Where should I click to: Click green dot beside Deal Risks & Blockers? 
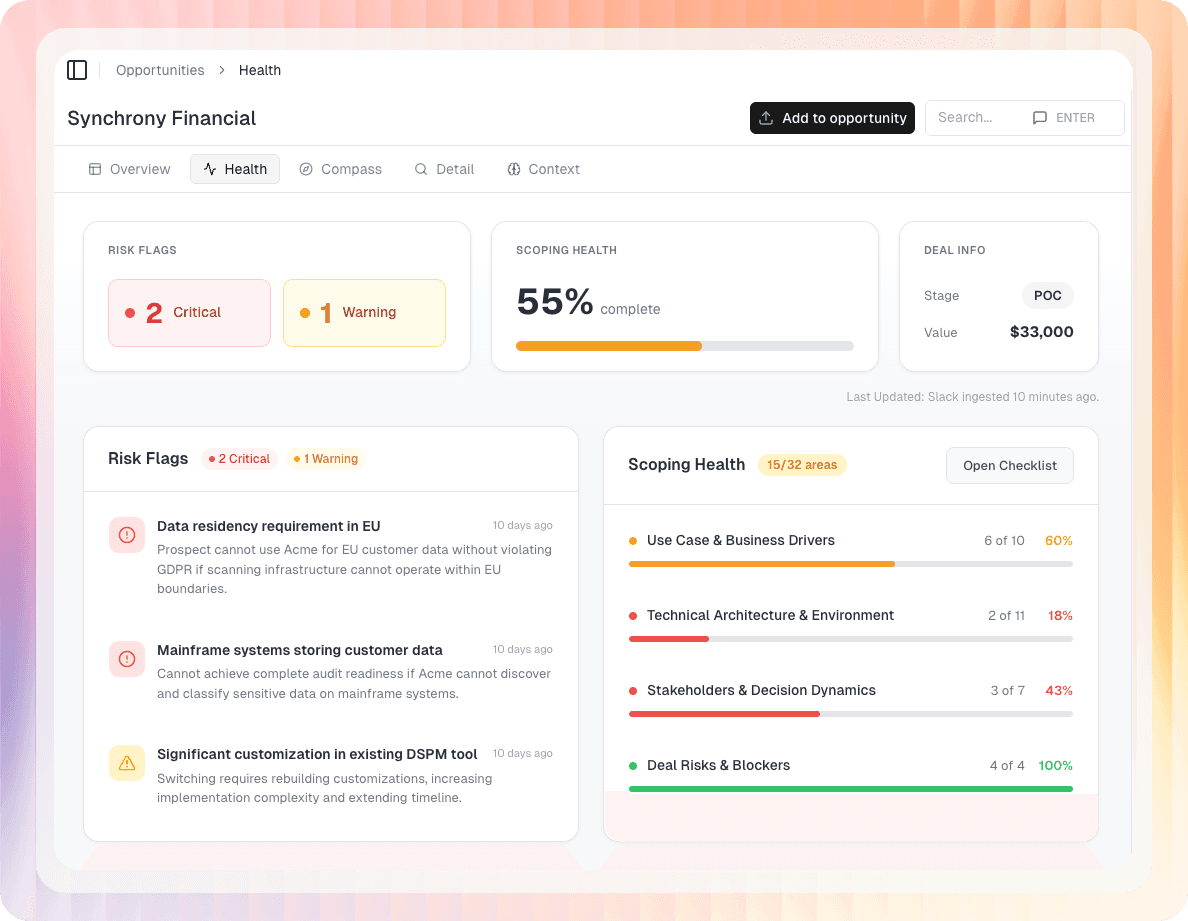coord(633,766)
